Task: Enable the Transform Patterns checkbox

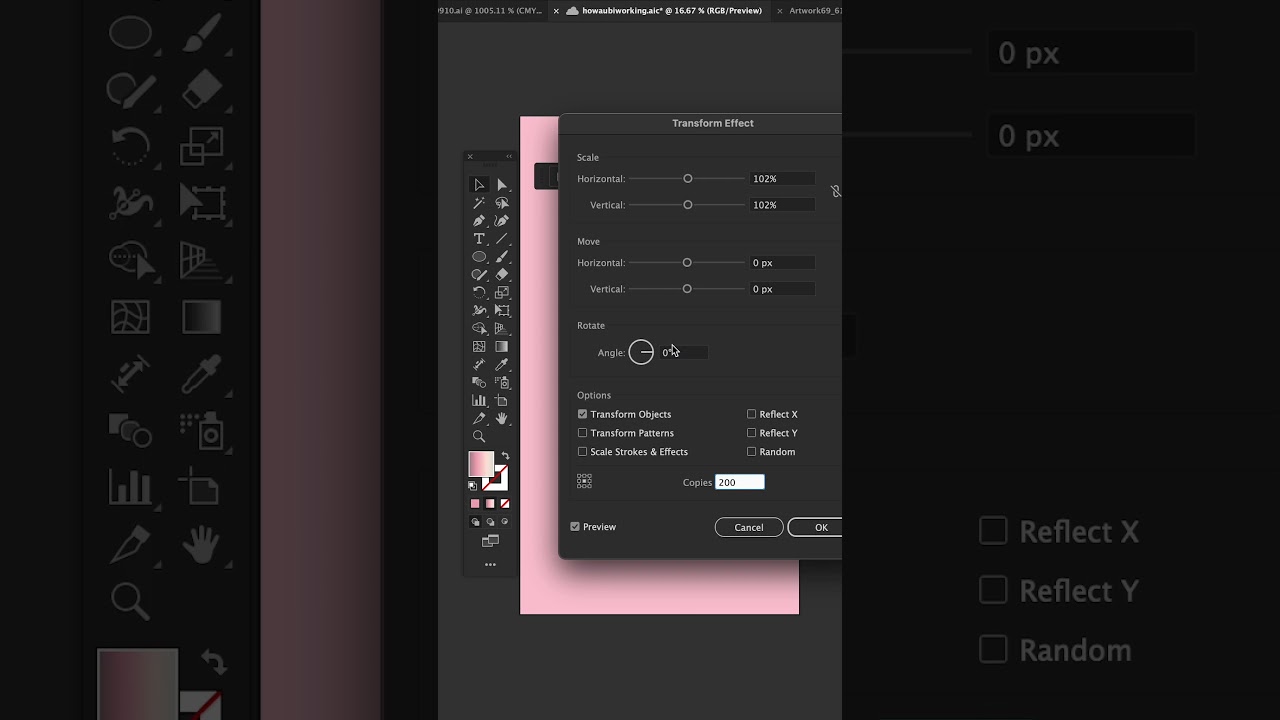Action: click(x=582, y=433)
